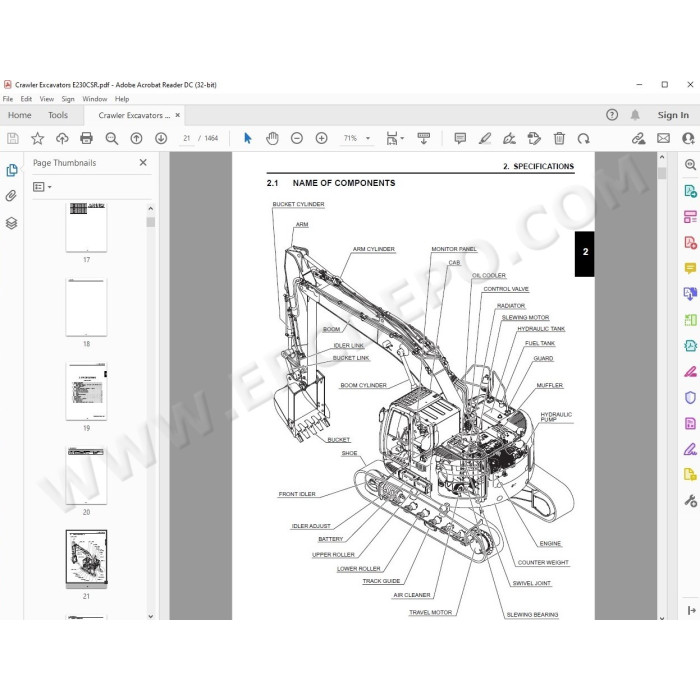Click document scroll down arrow
The width and height of the screenshot is (700, 700).
[x=662, y=618]
